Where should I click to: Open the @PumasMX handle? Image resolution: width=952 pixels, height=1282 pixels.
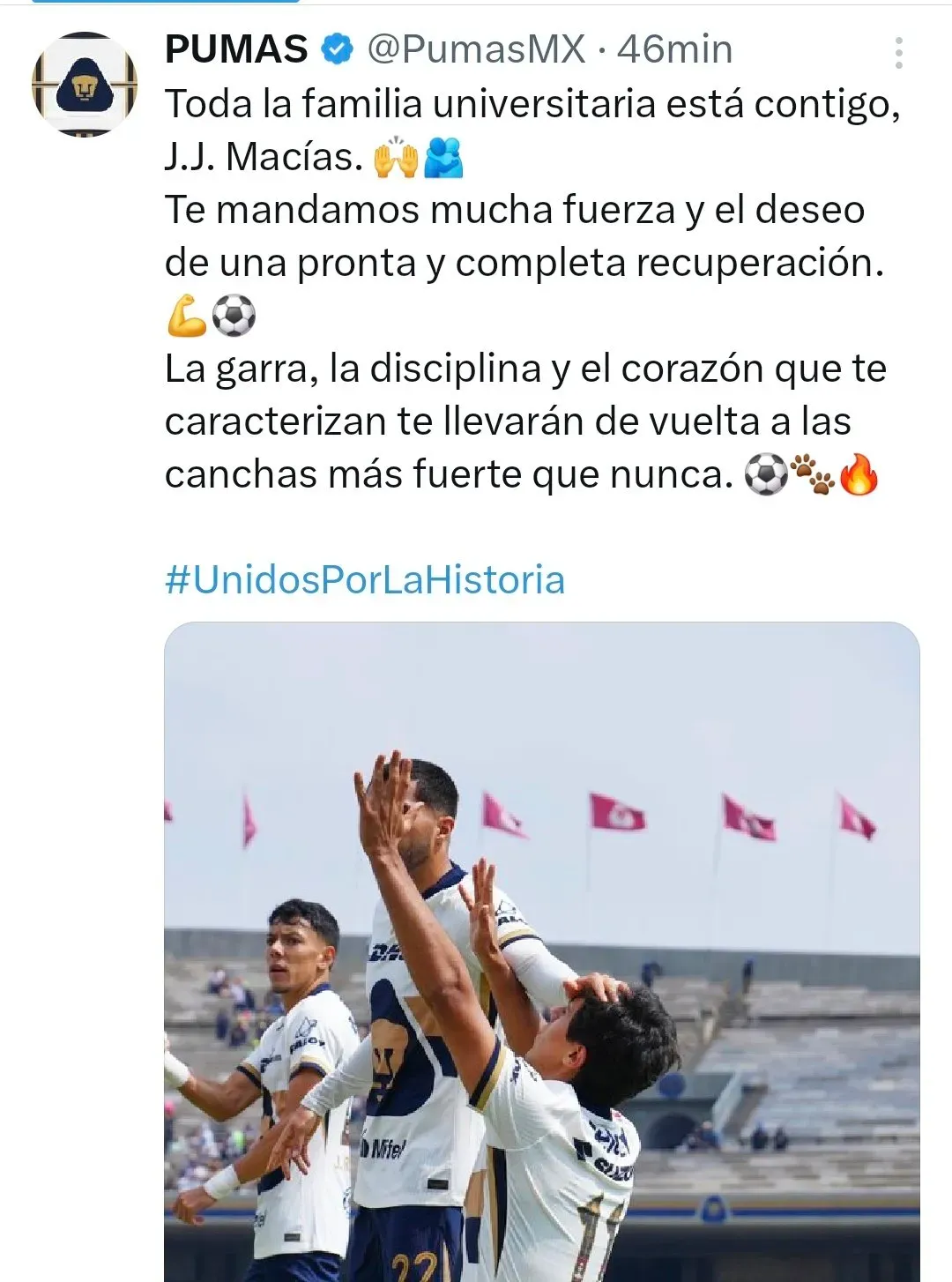coord(476,49)
